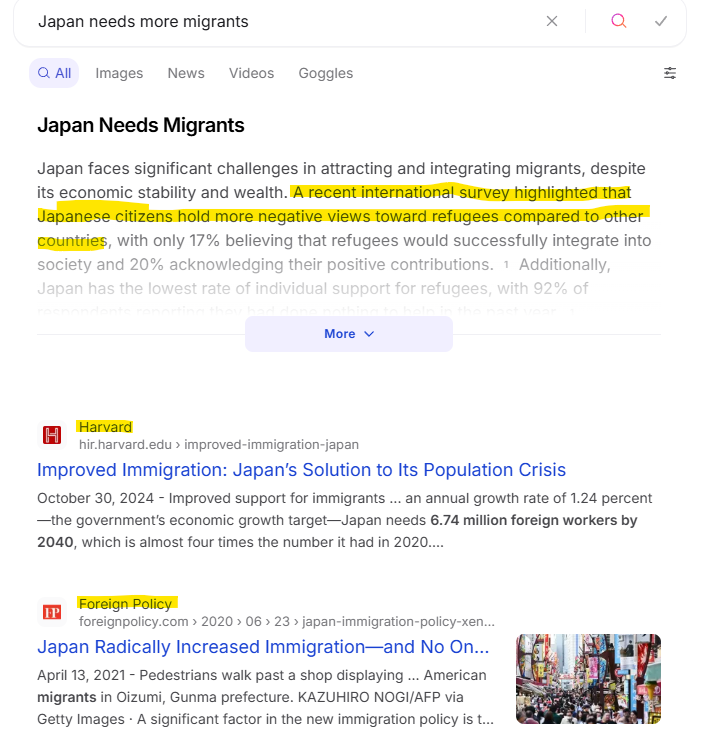Clear the search query with the X icon
Image resolution: width=706 pixels, height=754 pixels.
552,21
